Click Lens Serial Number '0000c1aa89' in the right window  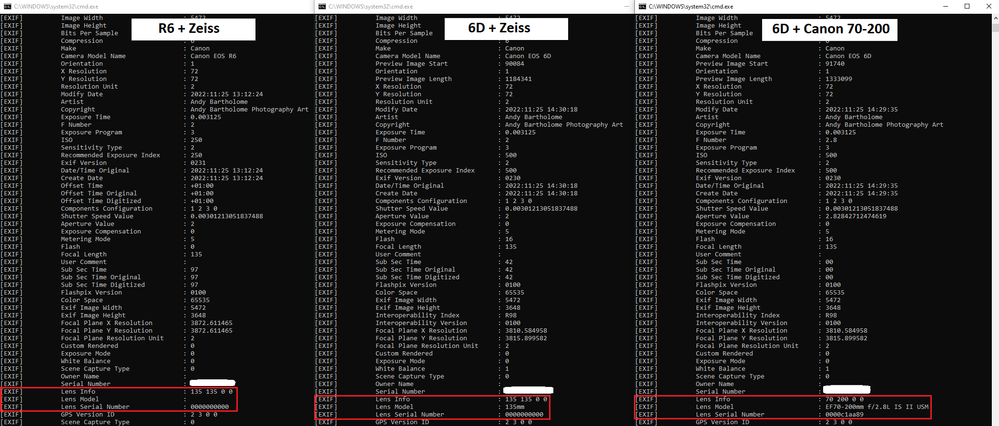pos(844,415)
